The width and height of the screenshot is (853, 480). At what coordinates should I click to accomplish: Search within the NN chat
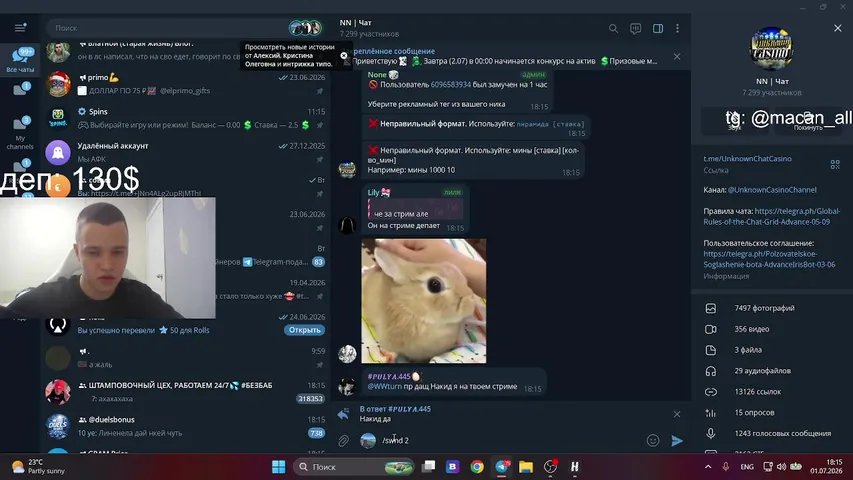coord(613,28)
